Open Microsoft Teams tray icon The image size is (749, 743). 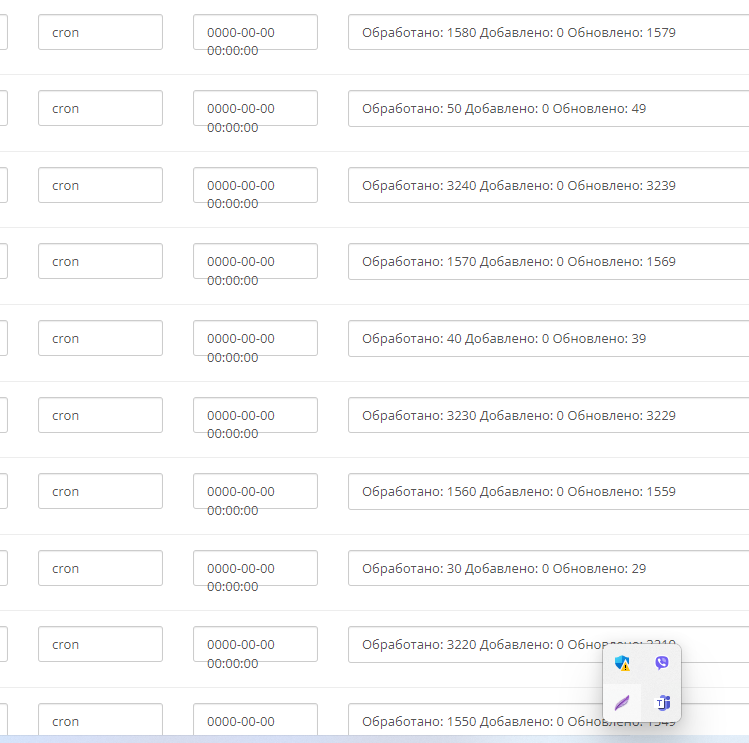point(661,702)
